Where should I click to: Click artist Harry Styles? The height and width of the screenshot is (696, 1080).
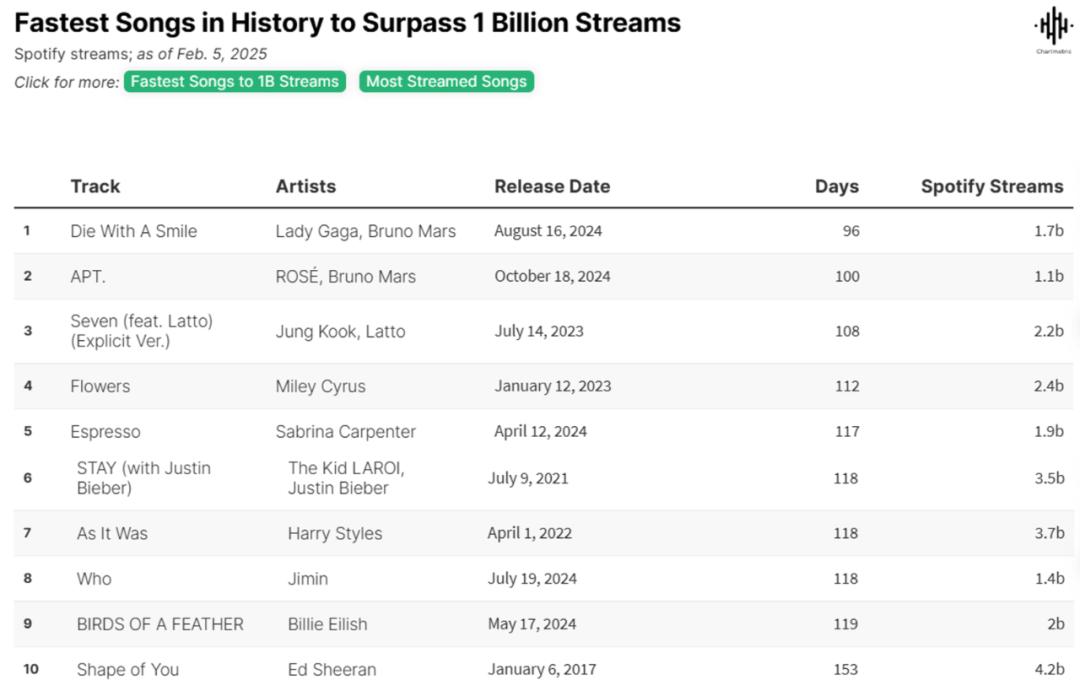(335, 534)
